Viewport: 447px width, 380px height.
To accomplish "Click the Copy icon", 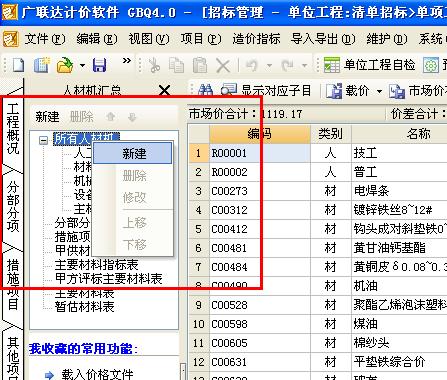I will point(176,65).
